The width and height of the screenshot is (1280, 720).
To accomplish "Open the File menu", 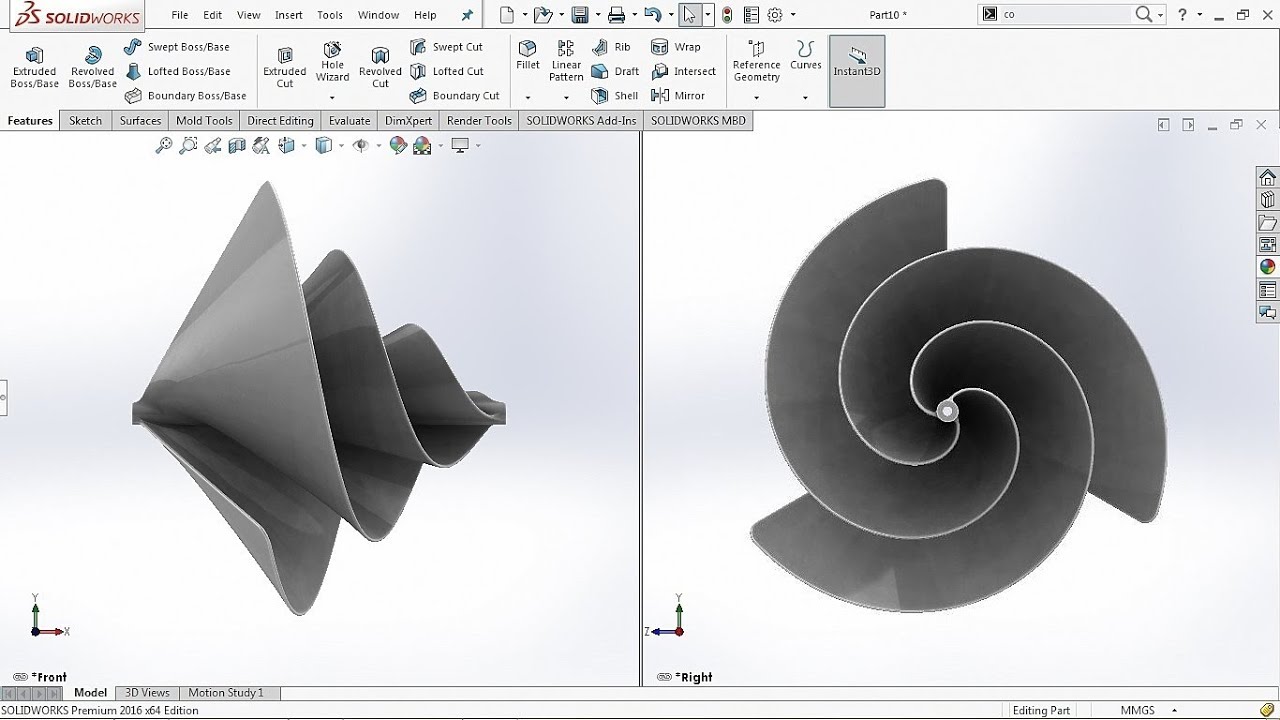I will point(180,15).
